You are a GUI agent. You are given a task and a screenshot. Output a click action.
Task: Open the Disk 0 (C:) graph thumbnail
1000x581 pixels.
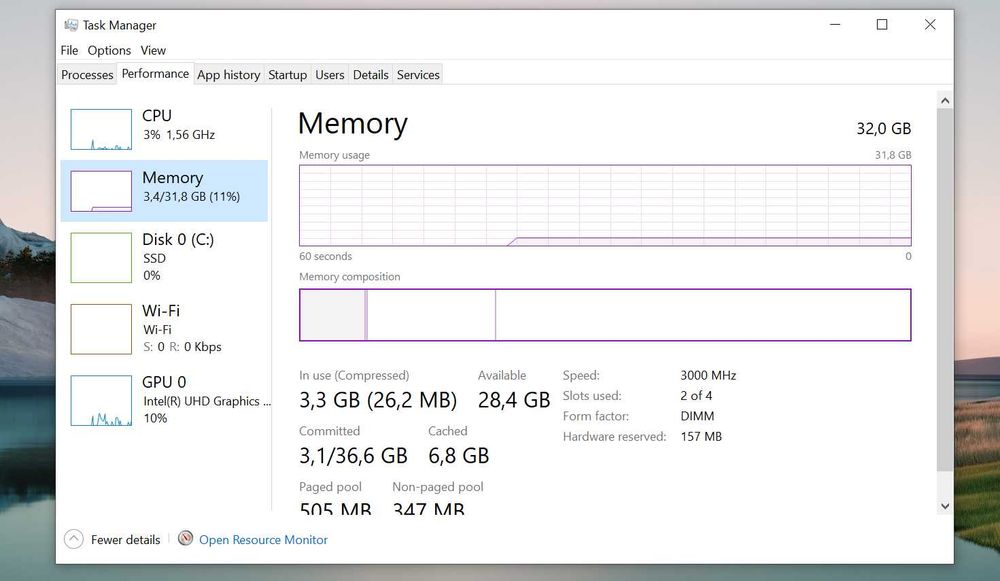tap(101, 258)
